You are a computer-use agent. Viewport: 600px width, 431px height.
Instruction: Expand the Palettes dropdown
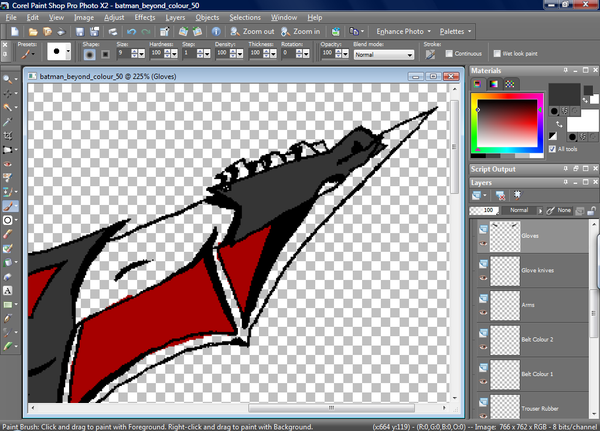point(456,32)
